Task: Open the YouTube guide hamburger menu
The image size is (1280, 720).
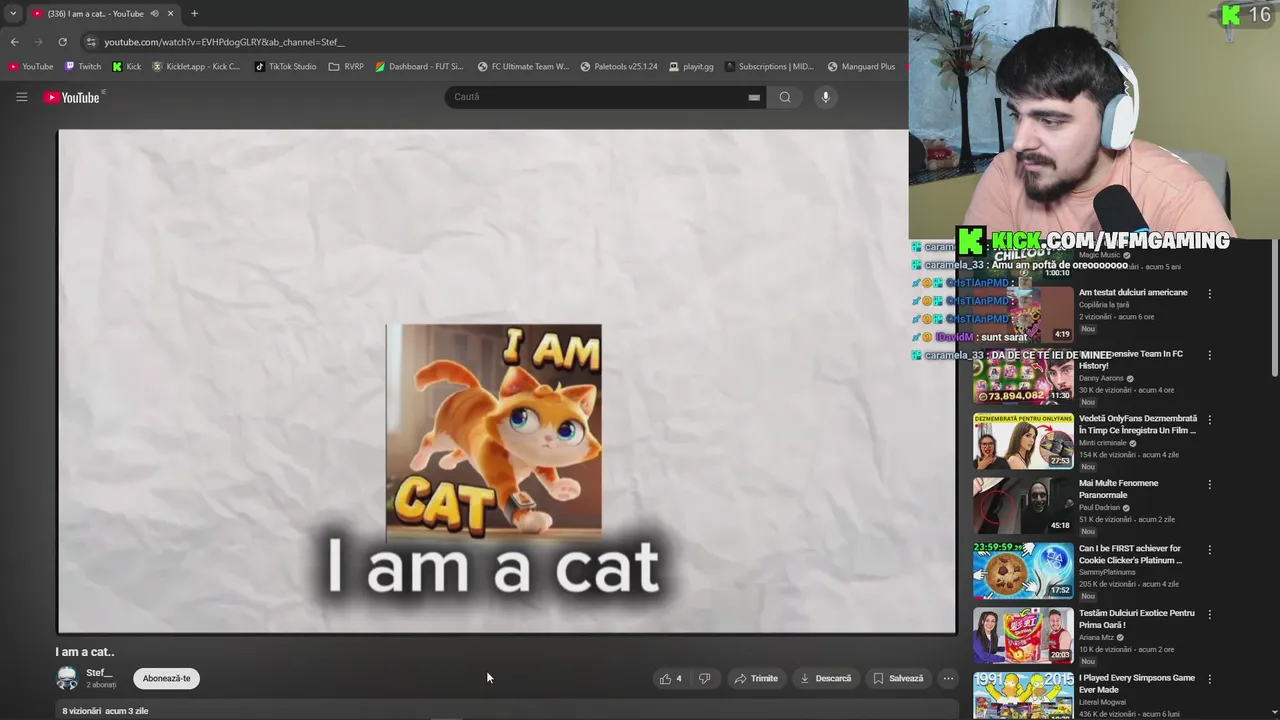Action: click(21, 97)
